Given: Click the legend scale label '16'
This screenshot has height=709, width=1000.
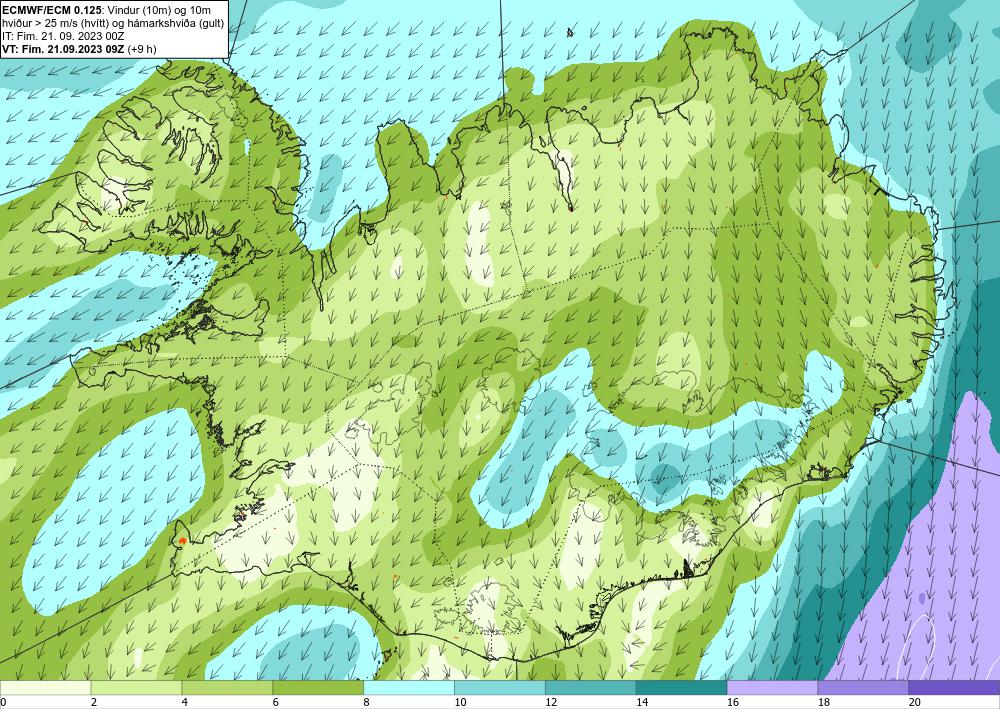Looking at the screenshot, I should click(x=733, y=703).
